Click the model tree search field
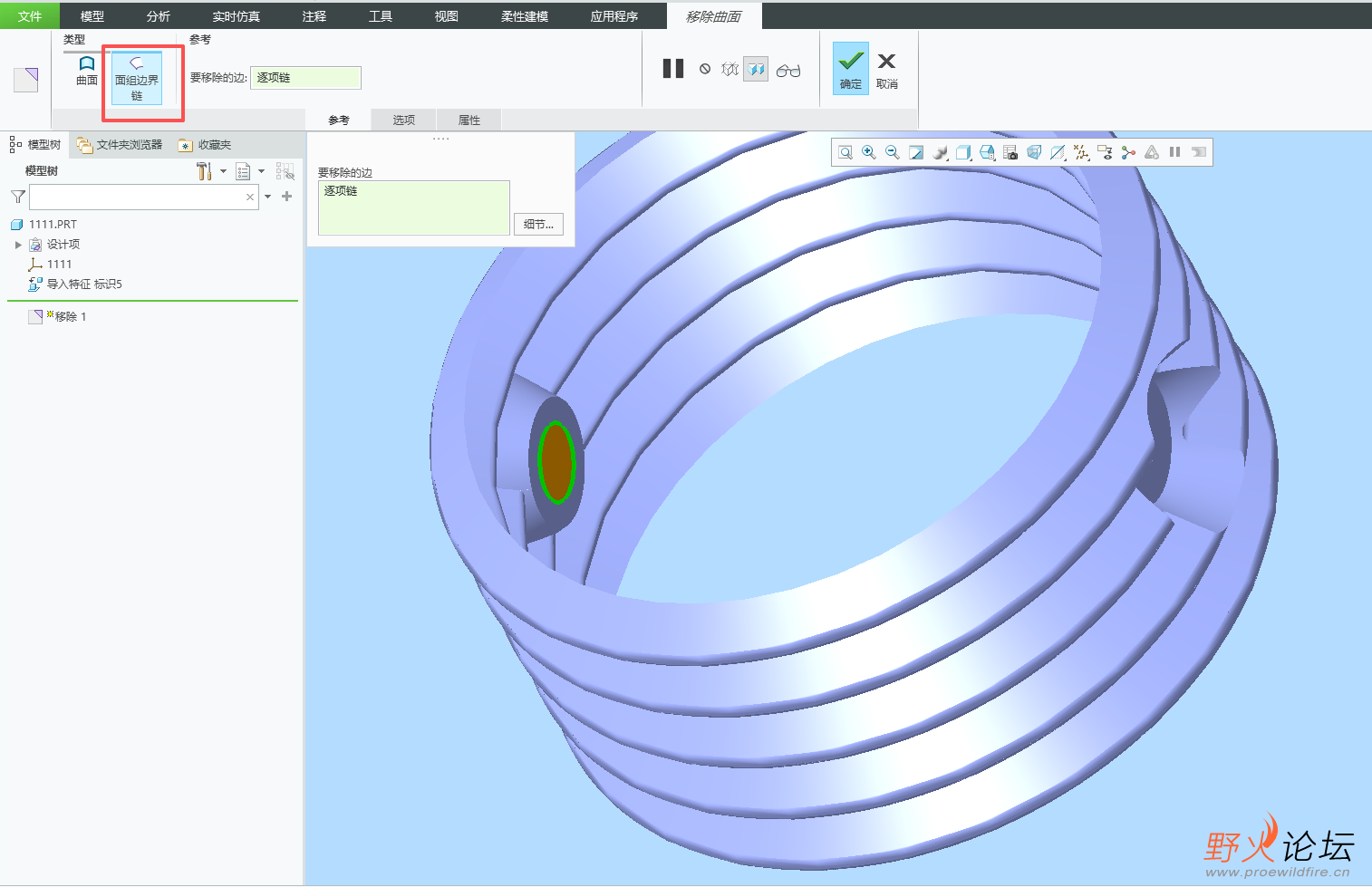1372x887 pixels. pyautogui.click(x=144, y=197)
